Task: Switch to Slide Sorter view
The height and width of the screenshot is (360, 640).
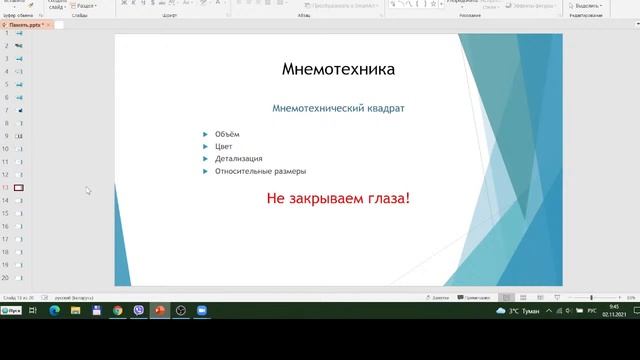Action: pos(523,298)
